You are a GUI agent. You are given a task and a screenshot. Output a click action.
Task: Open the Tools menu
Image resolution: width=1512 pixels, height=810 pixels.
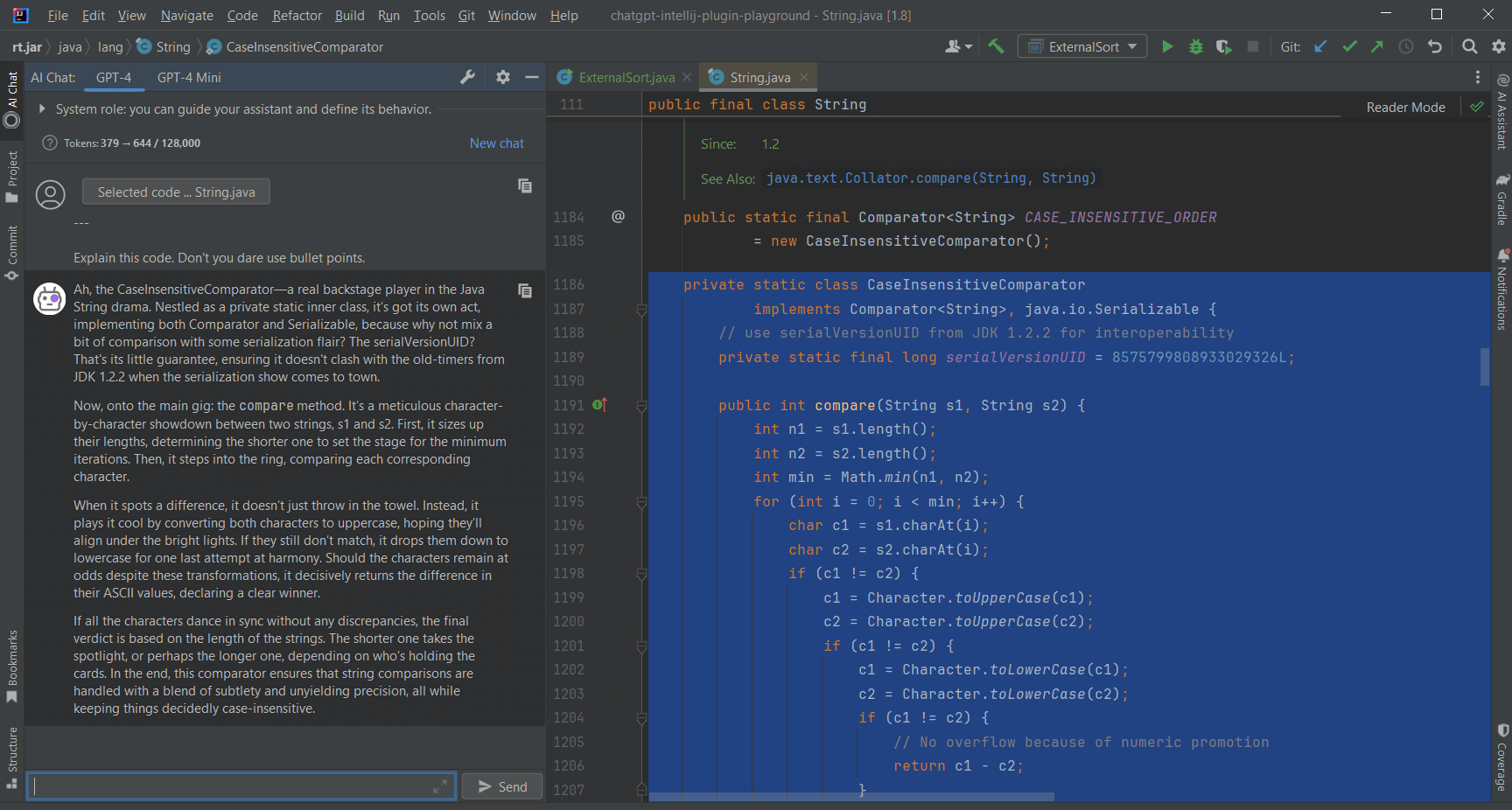pyautogui.click(x=429, y=15)
